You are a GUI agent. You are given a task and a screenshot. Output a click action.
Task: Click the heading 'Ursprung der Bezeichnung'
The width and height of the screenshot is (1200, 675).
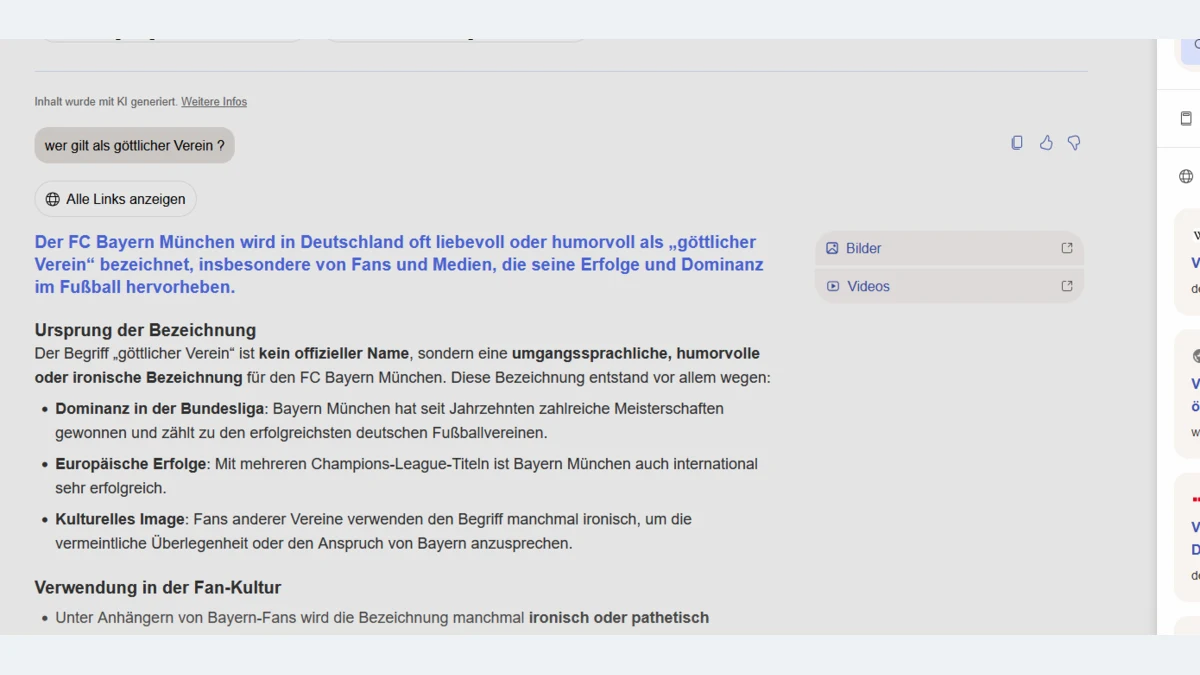145,330
